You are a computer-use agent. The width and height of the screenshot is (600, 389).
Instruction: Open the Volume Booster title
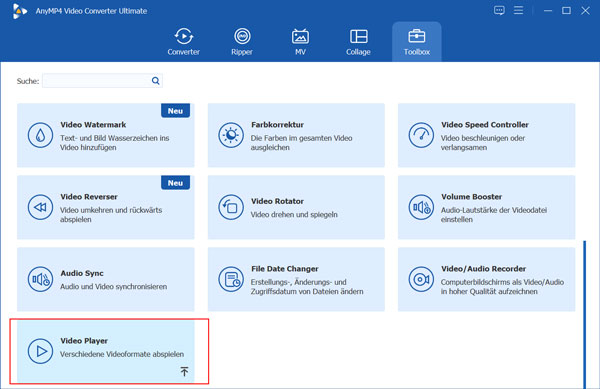coord(471,197)
